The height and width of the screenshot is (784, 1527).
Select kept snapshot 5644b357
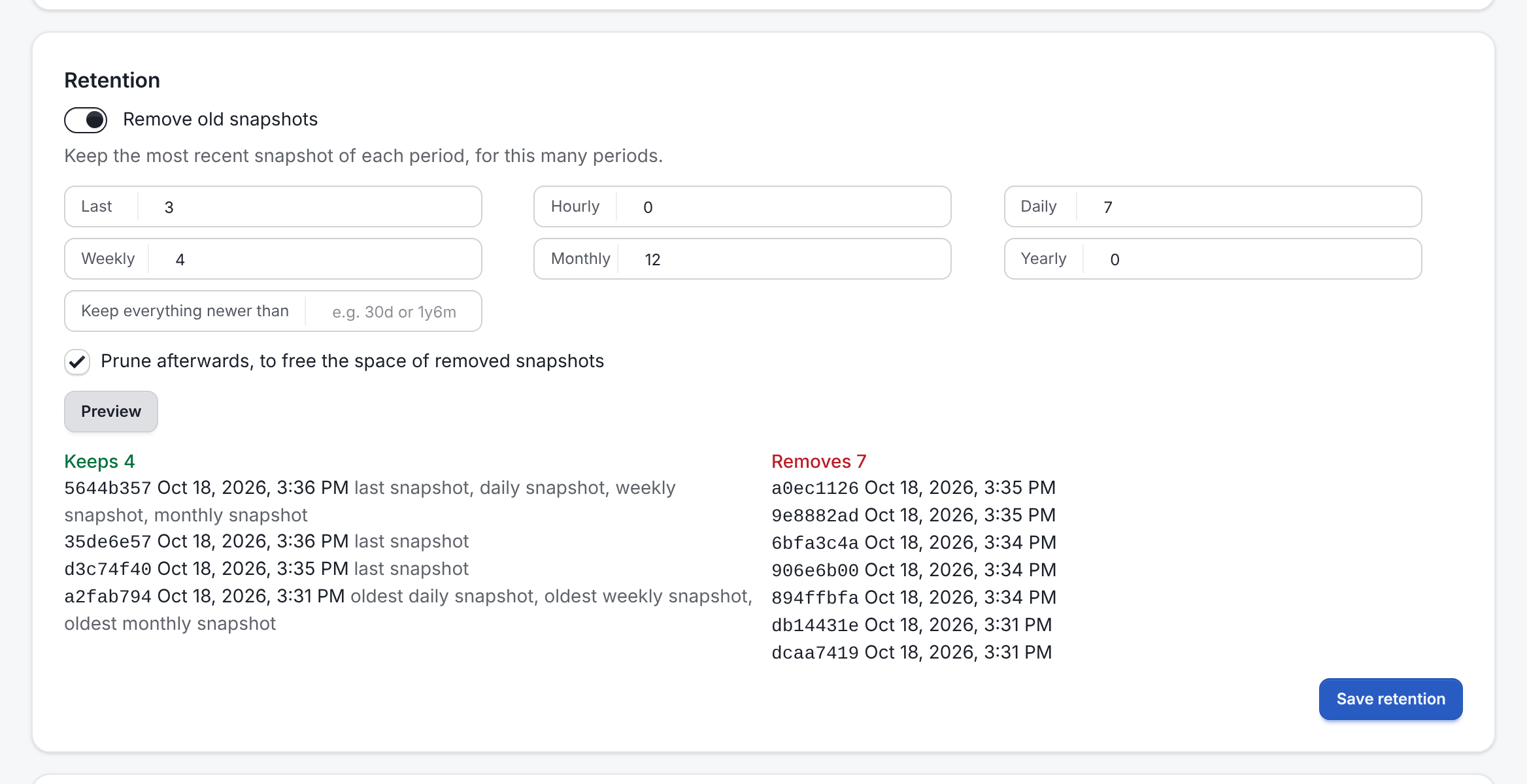(108, 488)
